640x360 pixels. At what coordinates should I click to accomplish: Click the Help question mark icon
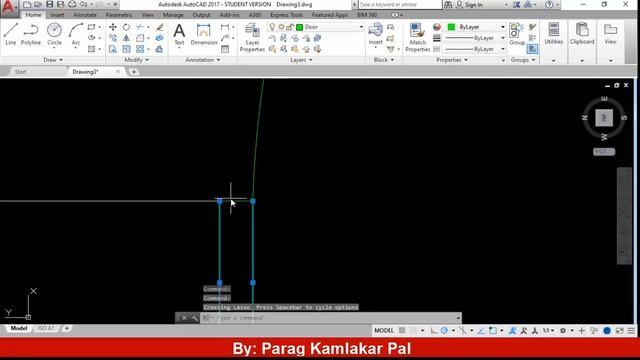tap(549, 4)
